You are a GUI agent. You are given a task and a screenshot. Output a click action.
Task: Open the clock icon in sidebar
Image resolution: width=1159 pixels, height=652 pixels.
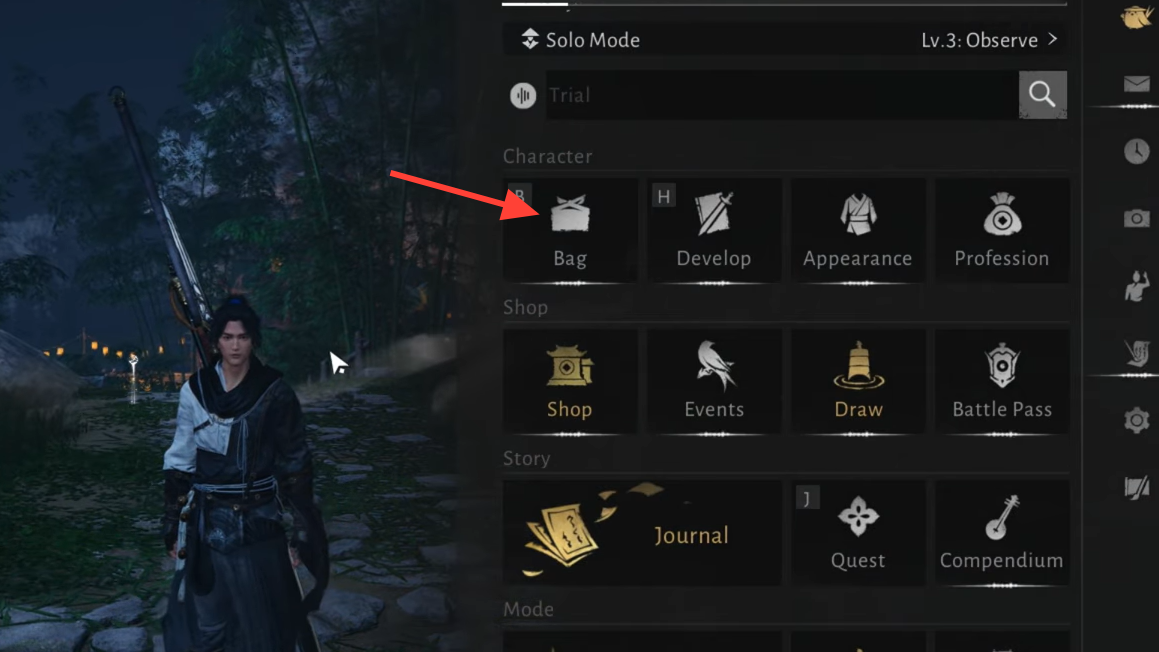pyautogui.click(x=1136, y=152)
